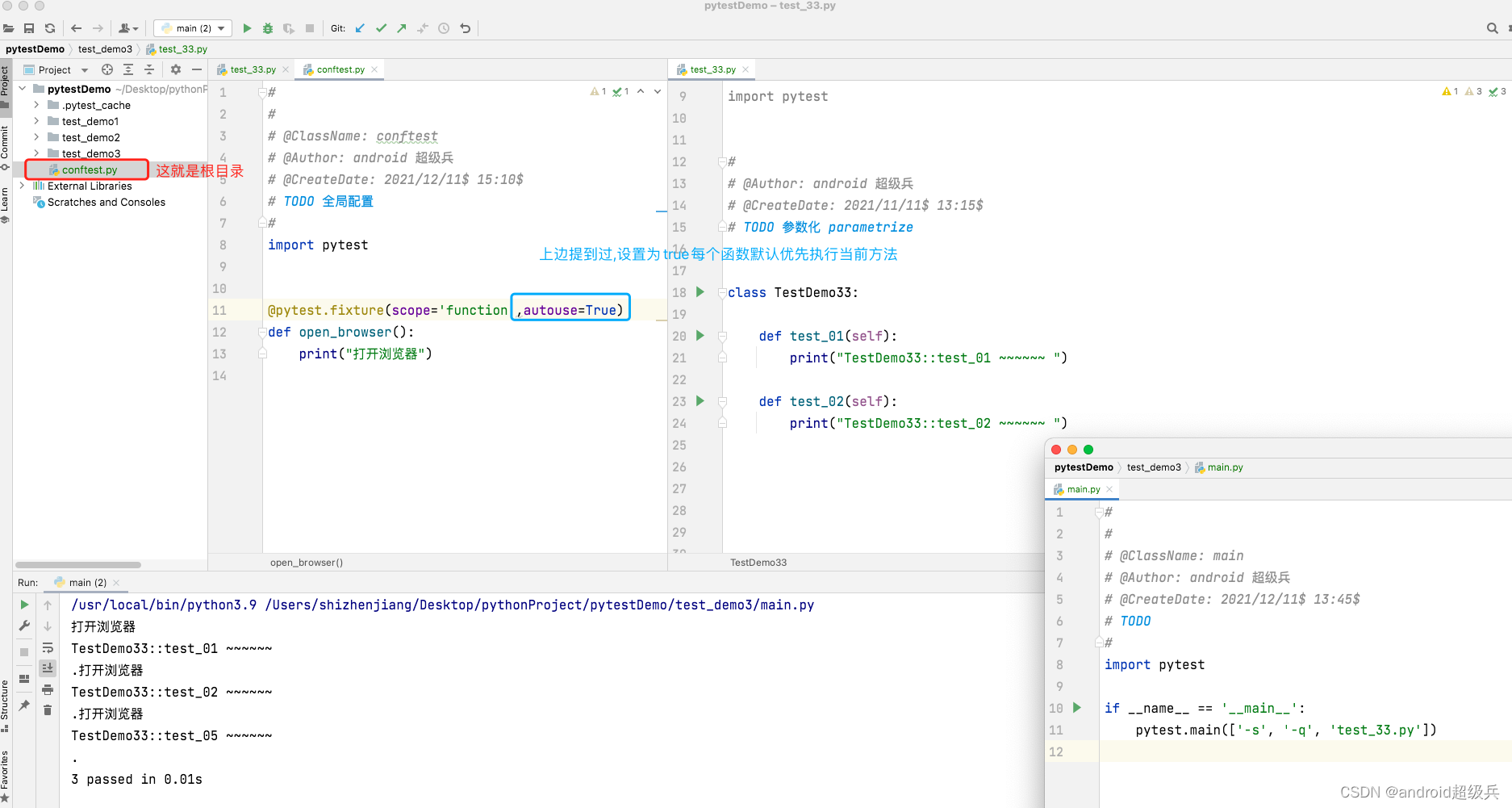Click the Run with Coverage icon
This screenshot has height=808, width=1512.
click(x=289, y=28)
